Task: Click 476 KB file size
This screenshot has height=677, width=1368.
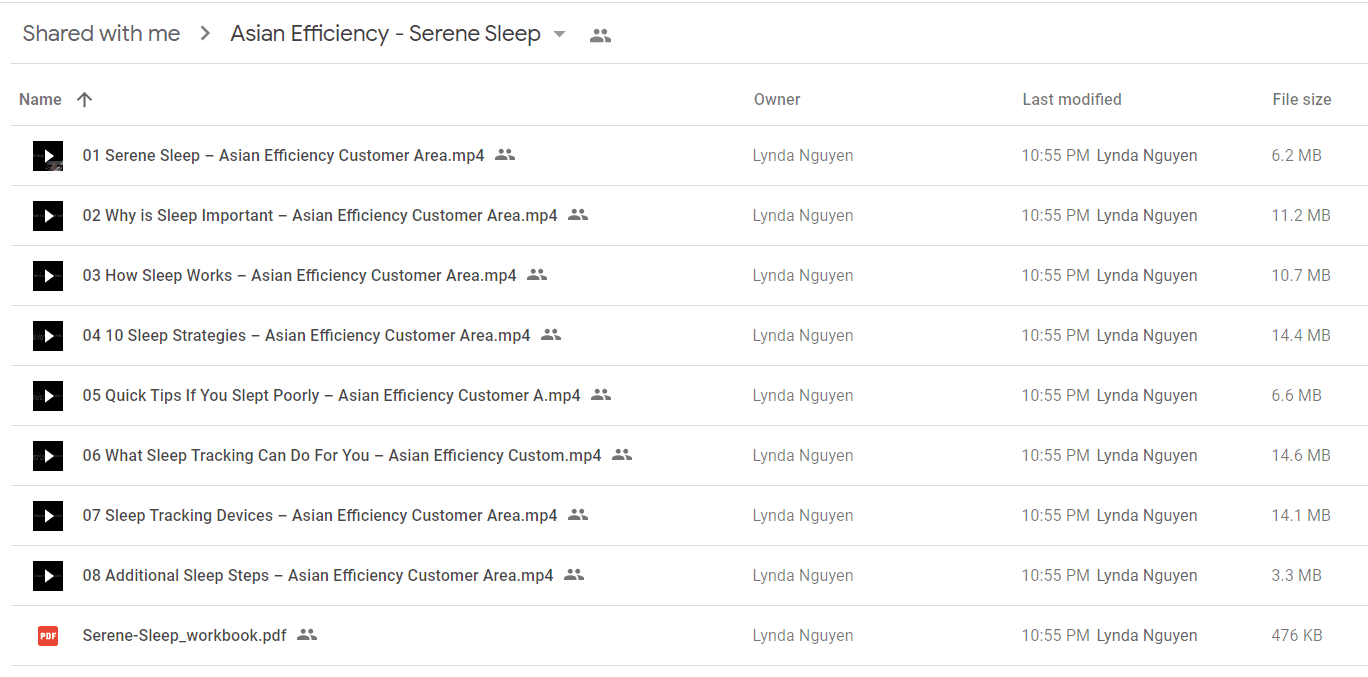Action: (x=1298, y=635)
